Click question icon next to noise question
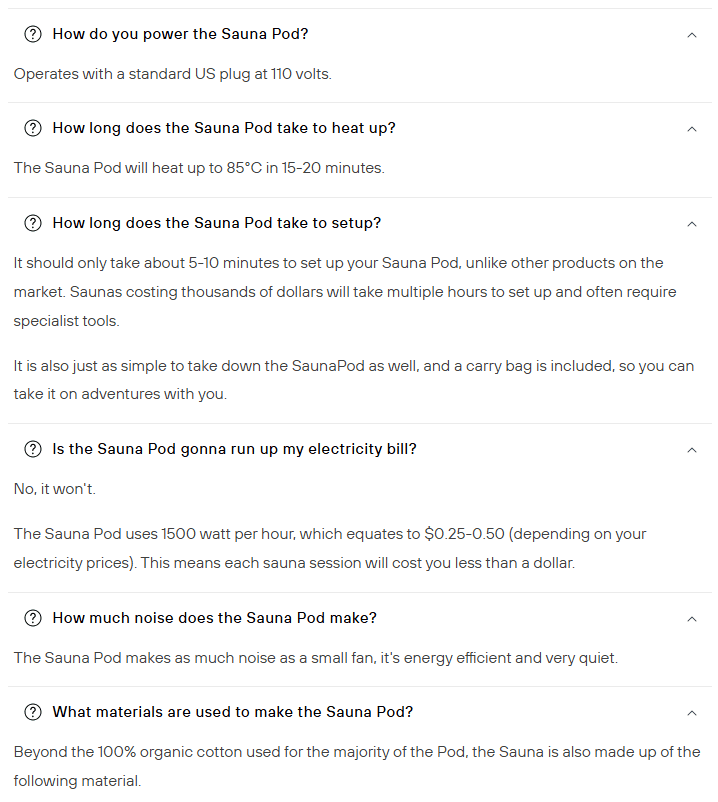Viewport: 718px width, 802px height. click(33, 618)
